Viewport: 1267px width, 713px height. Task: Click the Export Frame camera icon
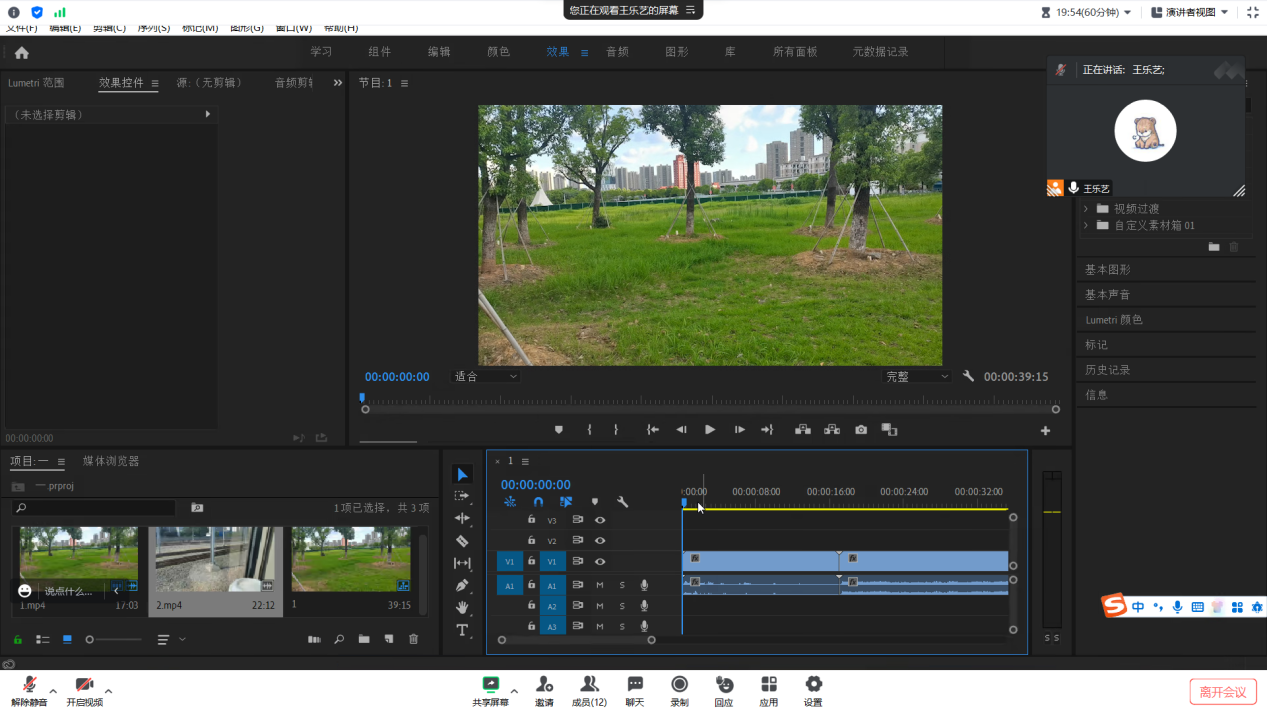coord(861,430)
